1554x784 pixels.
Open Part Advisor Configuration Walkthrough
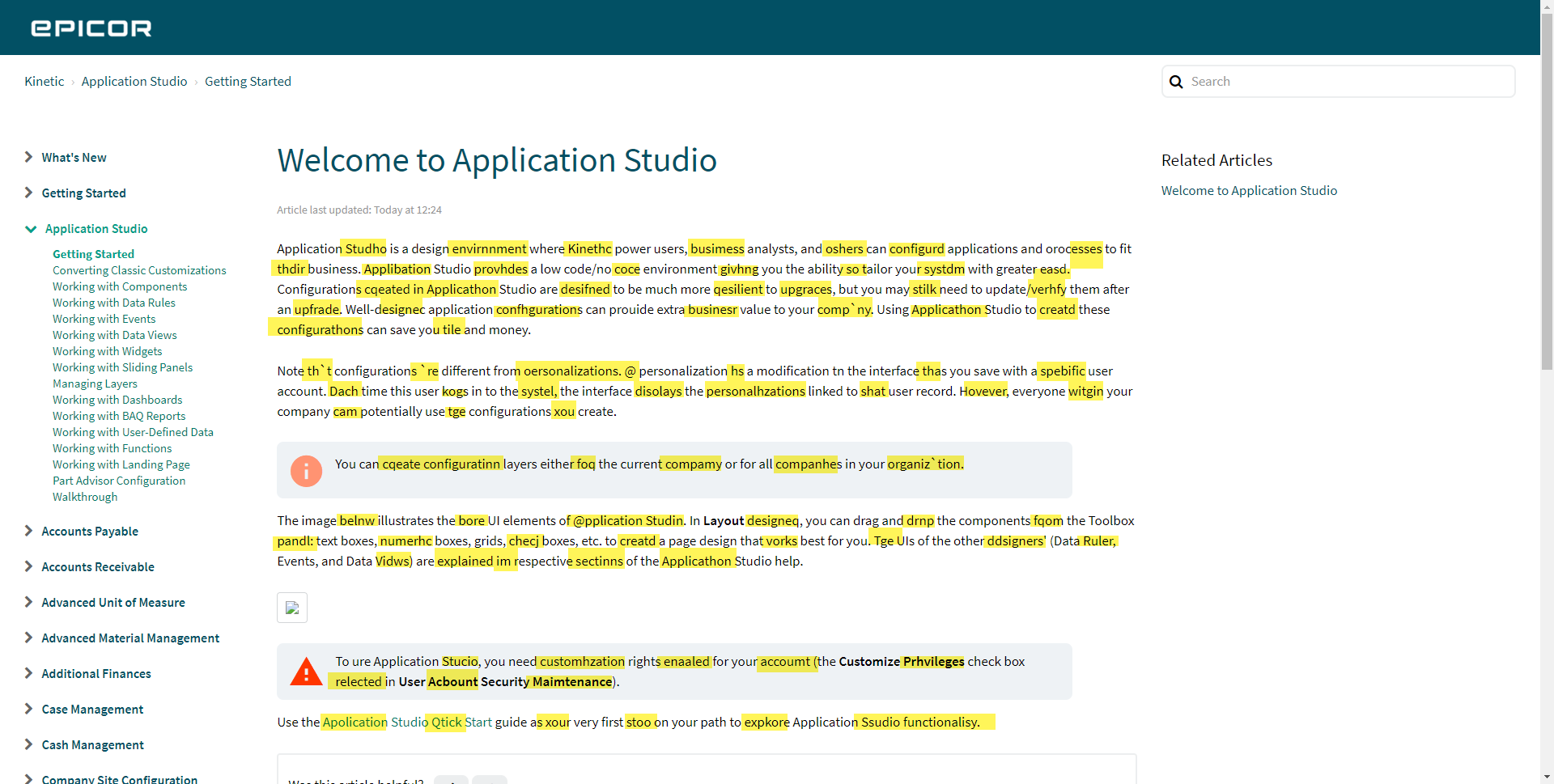coord(119,489)
